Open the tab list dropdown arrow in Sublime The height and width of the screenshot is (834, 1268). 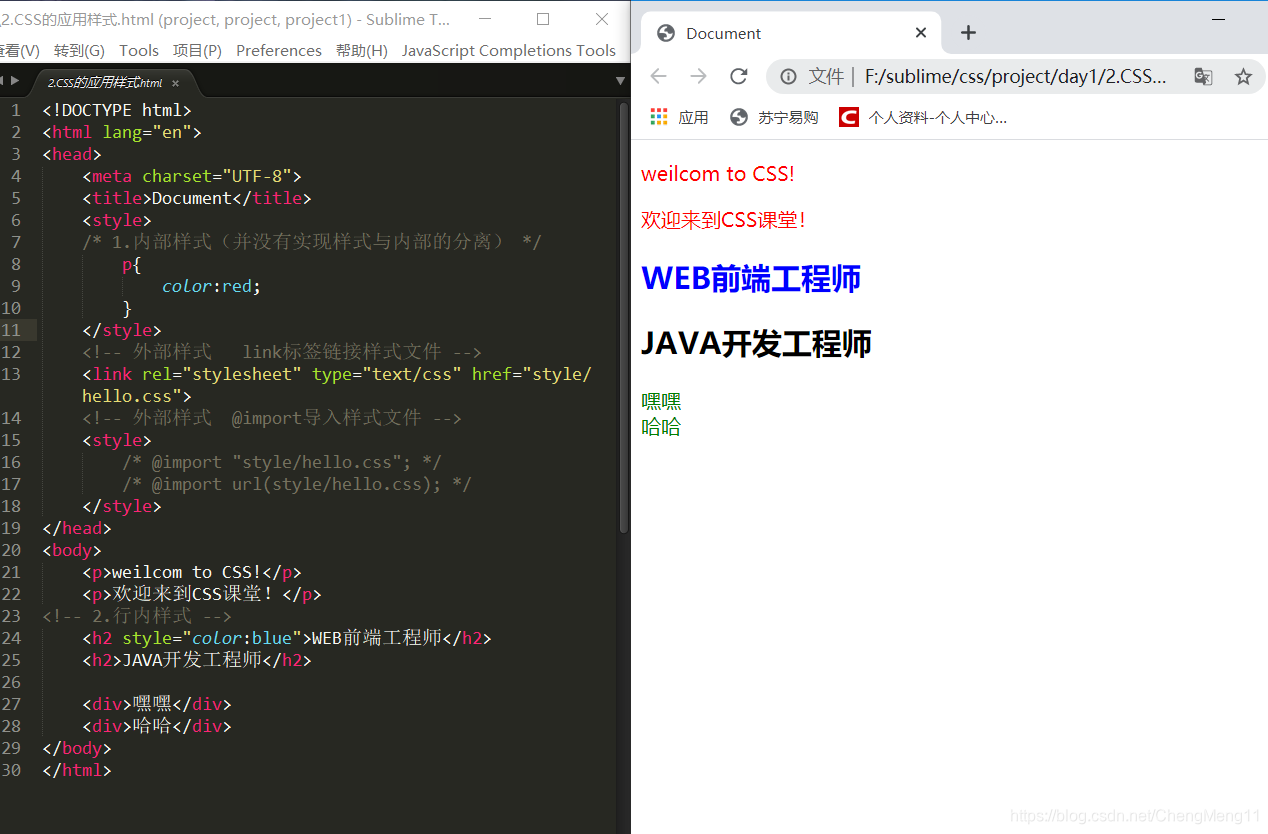(x=620, y=81)
